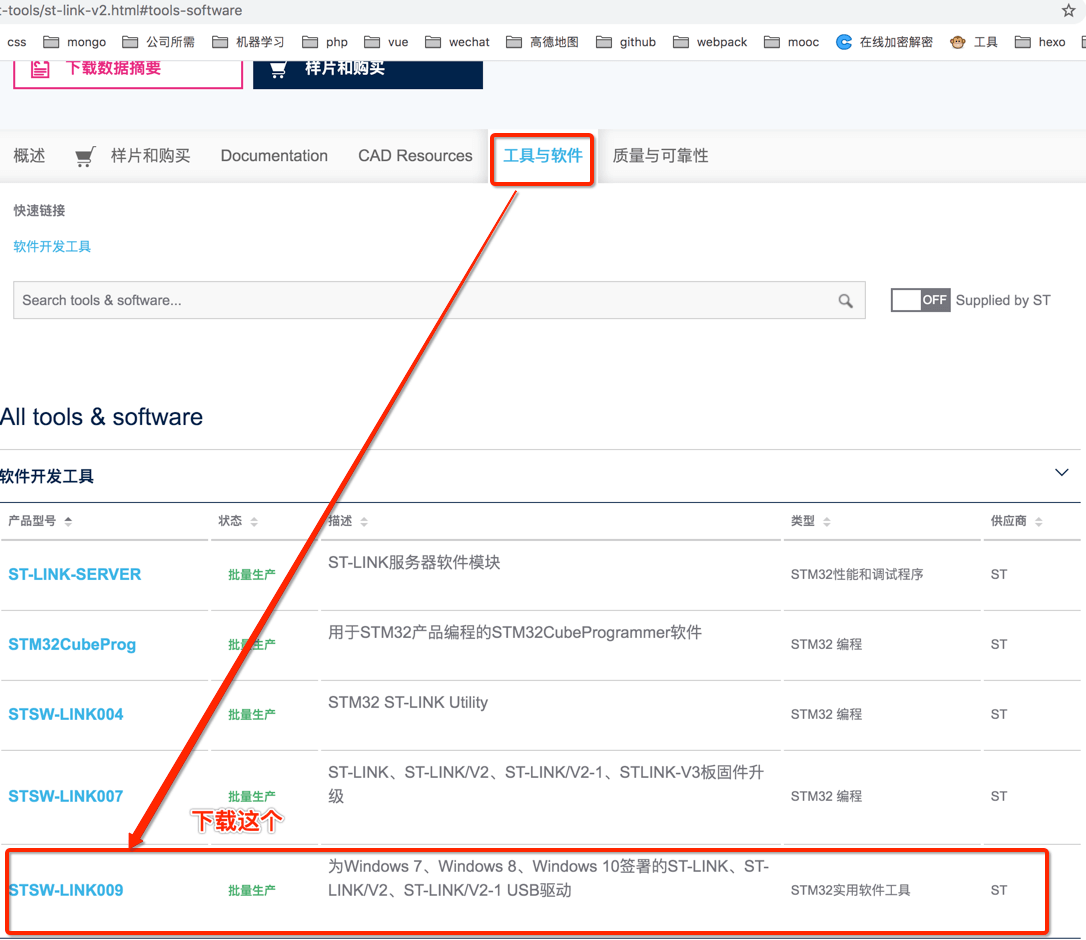Screen dimensions: 1086x940
Task: Click the search magnifier icon
Action: pyautogui.click(x=845, y=301)
